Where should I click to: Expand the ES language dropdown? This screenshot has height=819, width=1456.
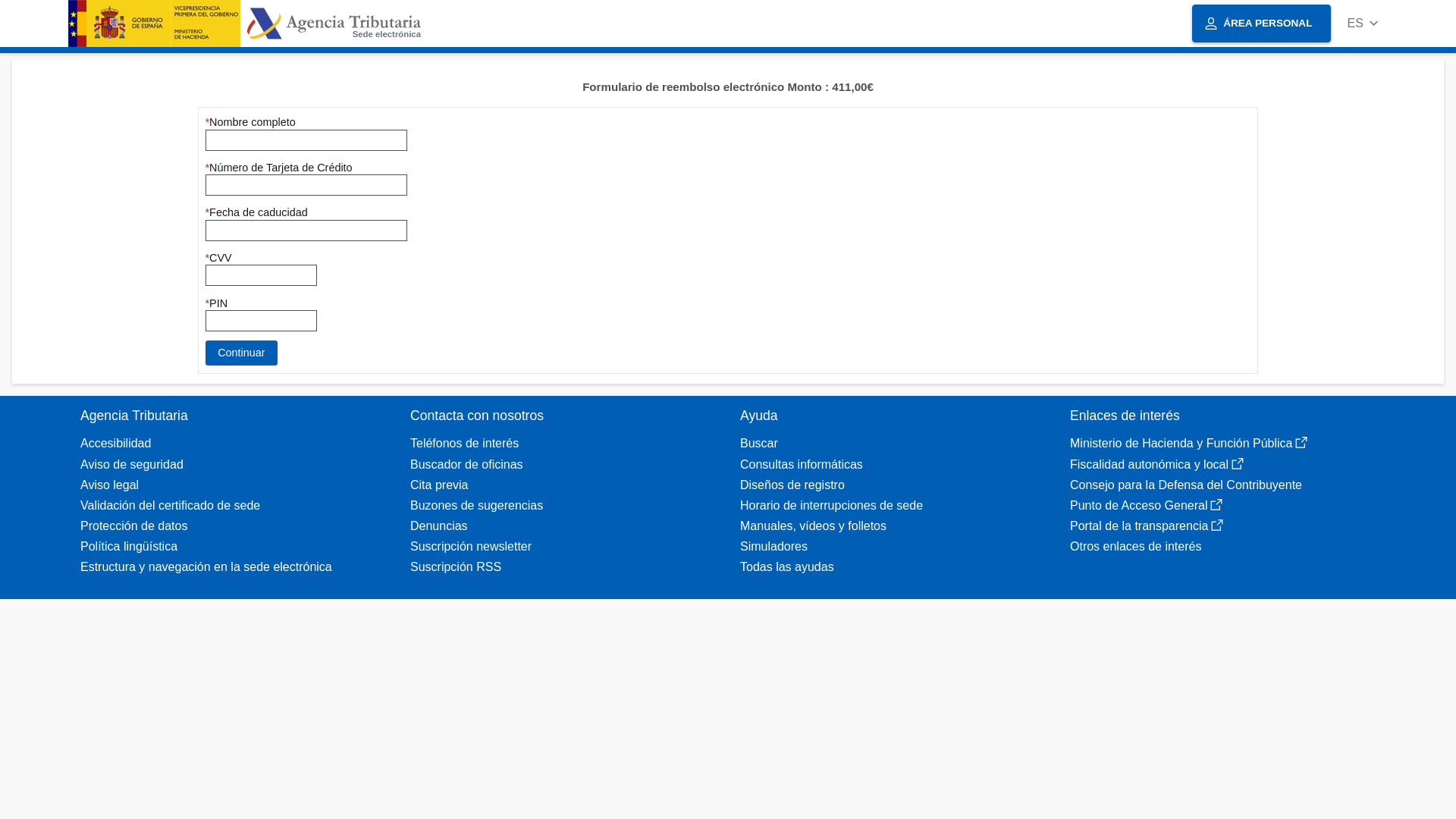click(1363, 24)
